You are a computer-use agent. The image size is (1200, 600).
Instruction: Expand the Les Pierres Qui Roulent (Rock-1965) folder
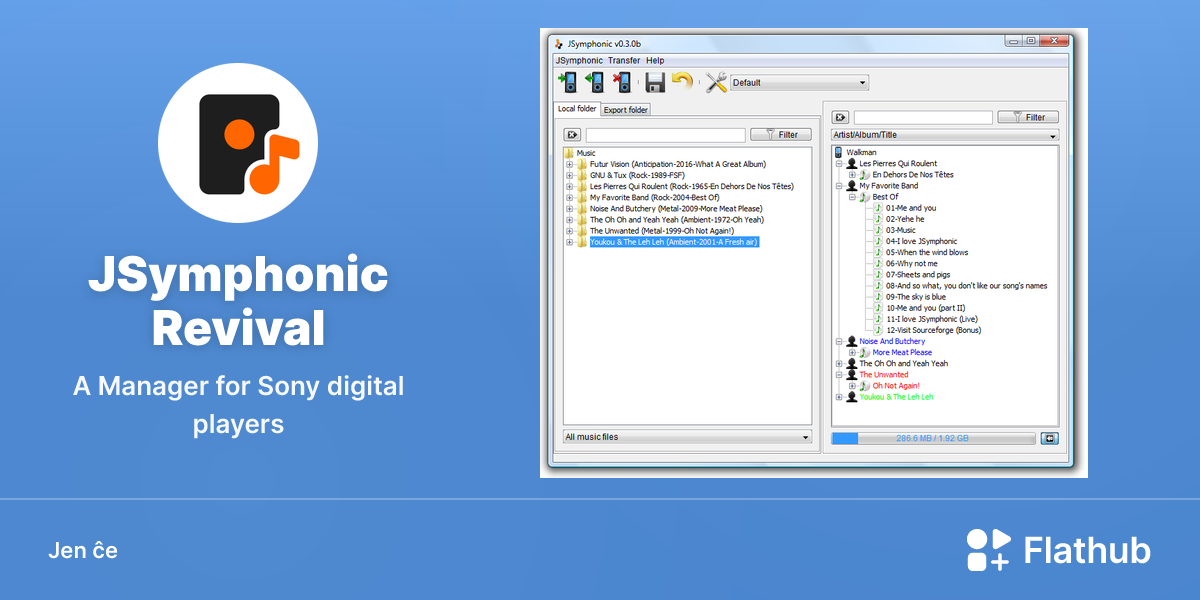(570, 186)
